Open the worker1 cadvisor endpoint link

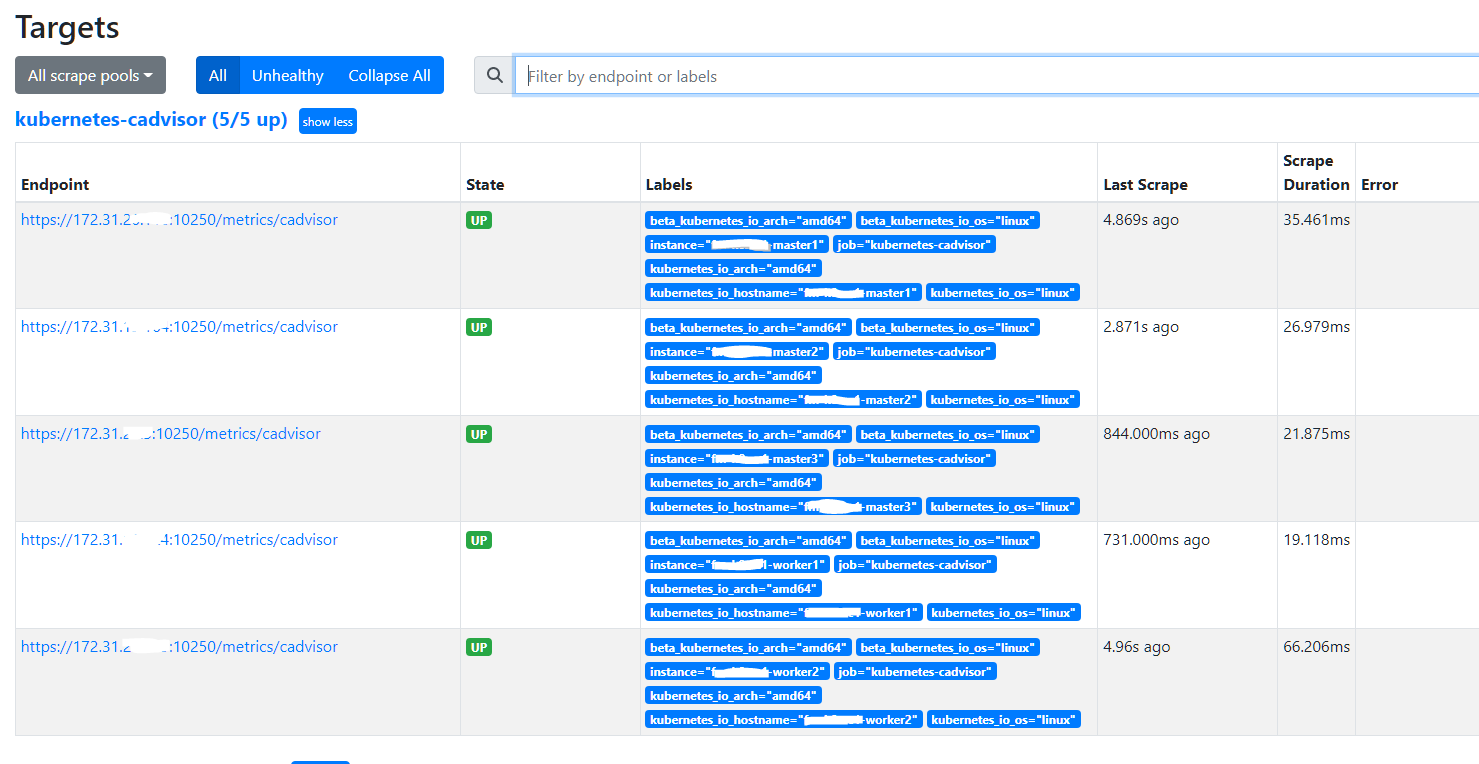coord(179,540)
